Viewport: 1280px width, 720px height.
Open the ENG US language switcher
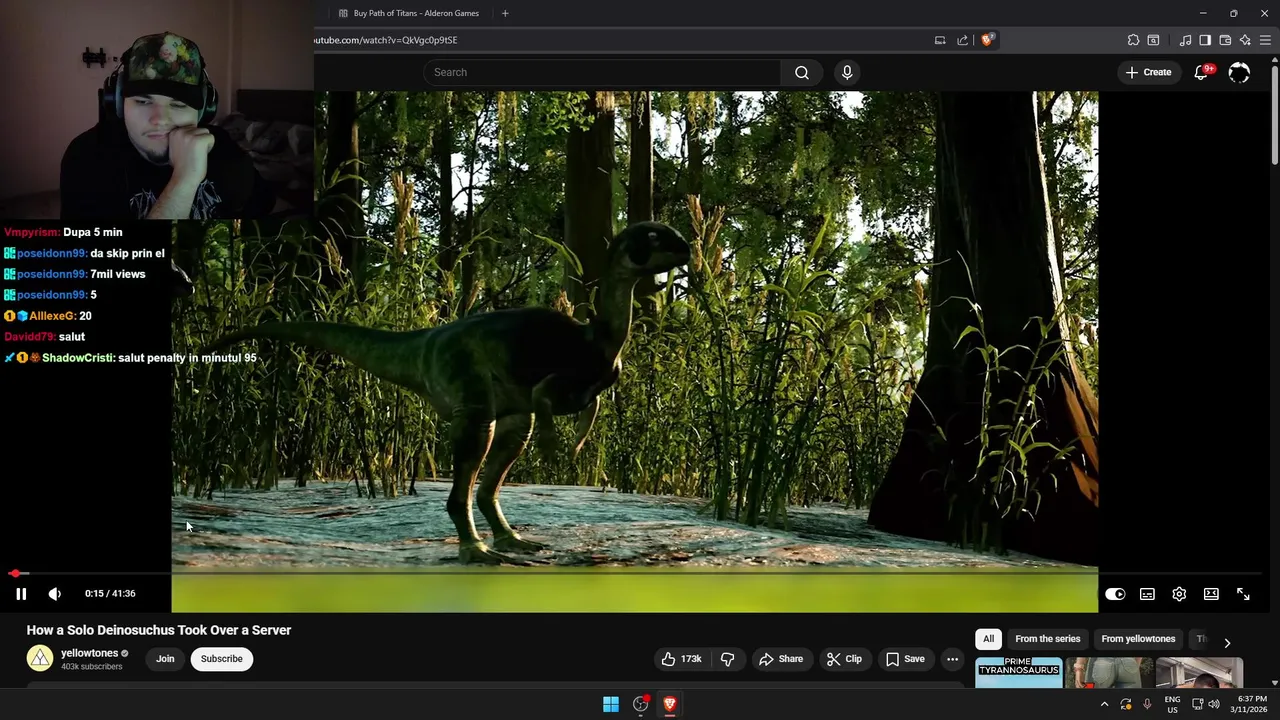pos(1173,704)
